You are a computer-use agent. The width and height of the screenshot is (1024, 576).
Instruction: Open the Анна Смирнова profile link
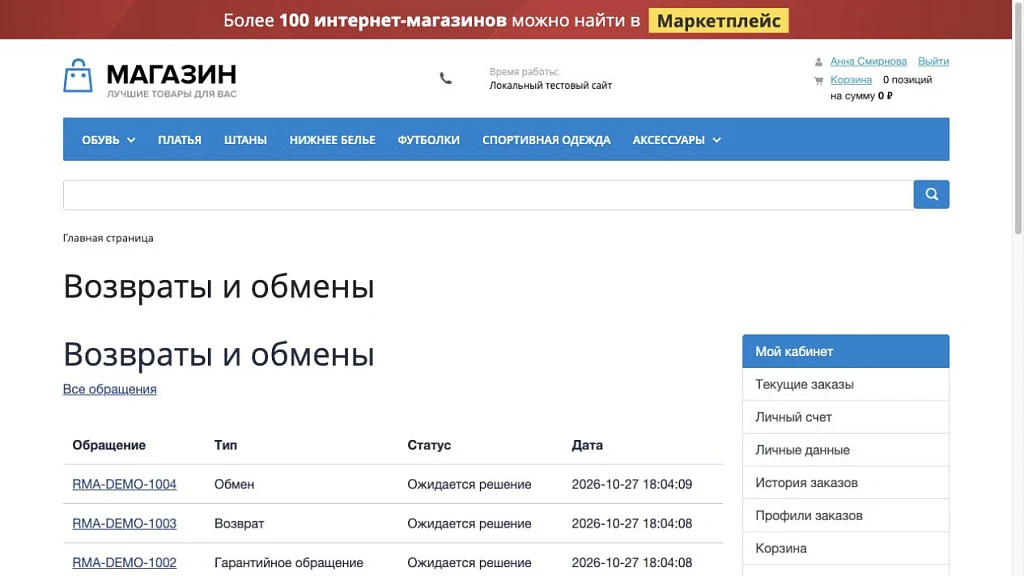pyautogui.click(x=869, y=61)
